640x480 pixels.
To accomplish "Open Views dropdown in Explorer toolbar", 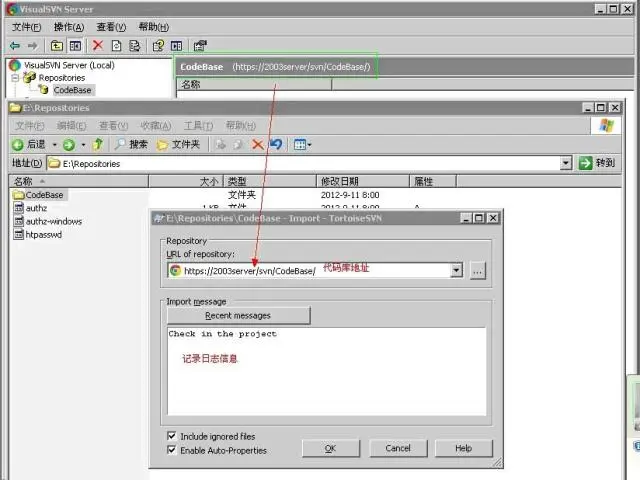I will 302,144.
